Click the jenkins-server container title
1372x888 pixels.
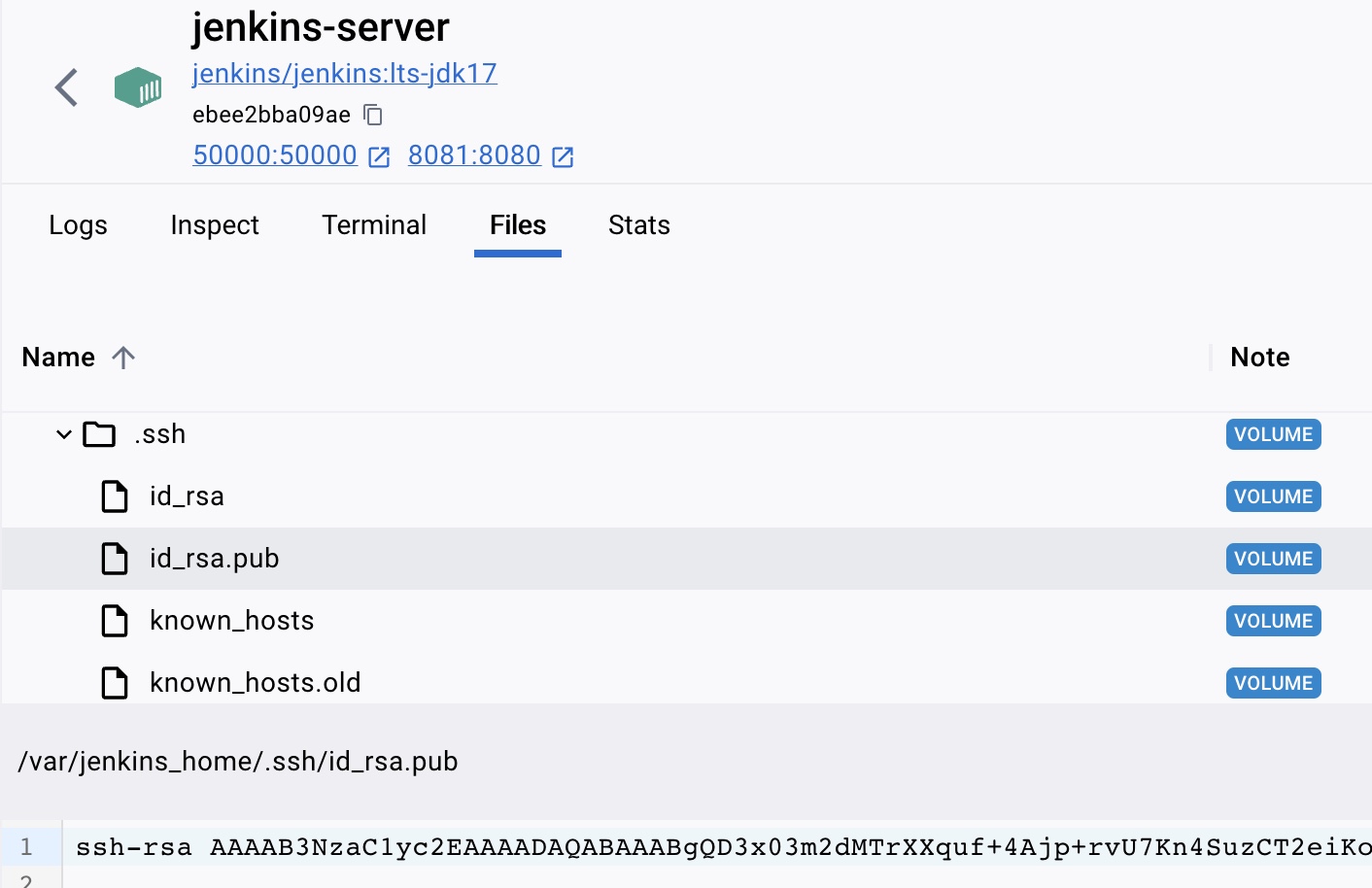pyautogui.click(x=321, y=27)
